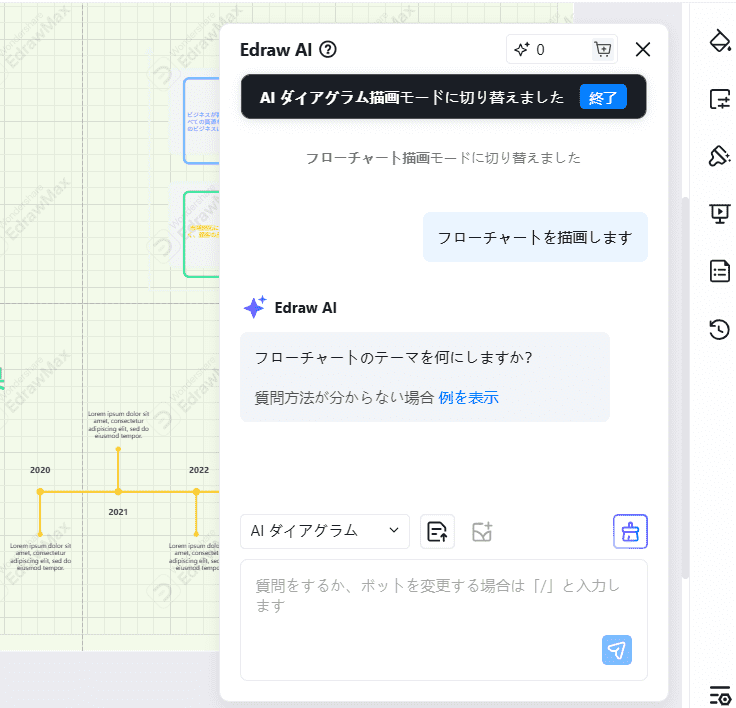Click the フローチャートのテーマを何にしますか? reply text
Screen dimensions: 736x708
[x=393, y=358]
